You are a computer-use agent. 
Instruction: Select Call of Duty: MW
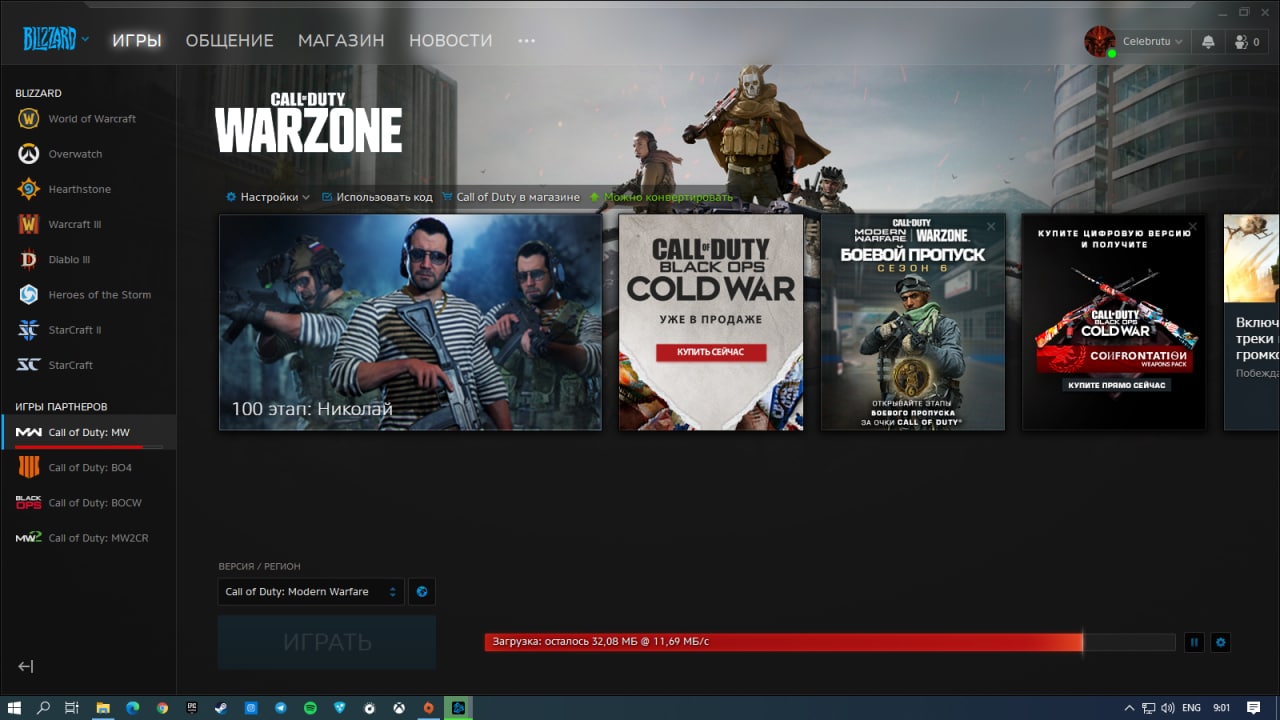point(88,432)
